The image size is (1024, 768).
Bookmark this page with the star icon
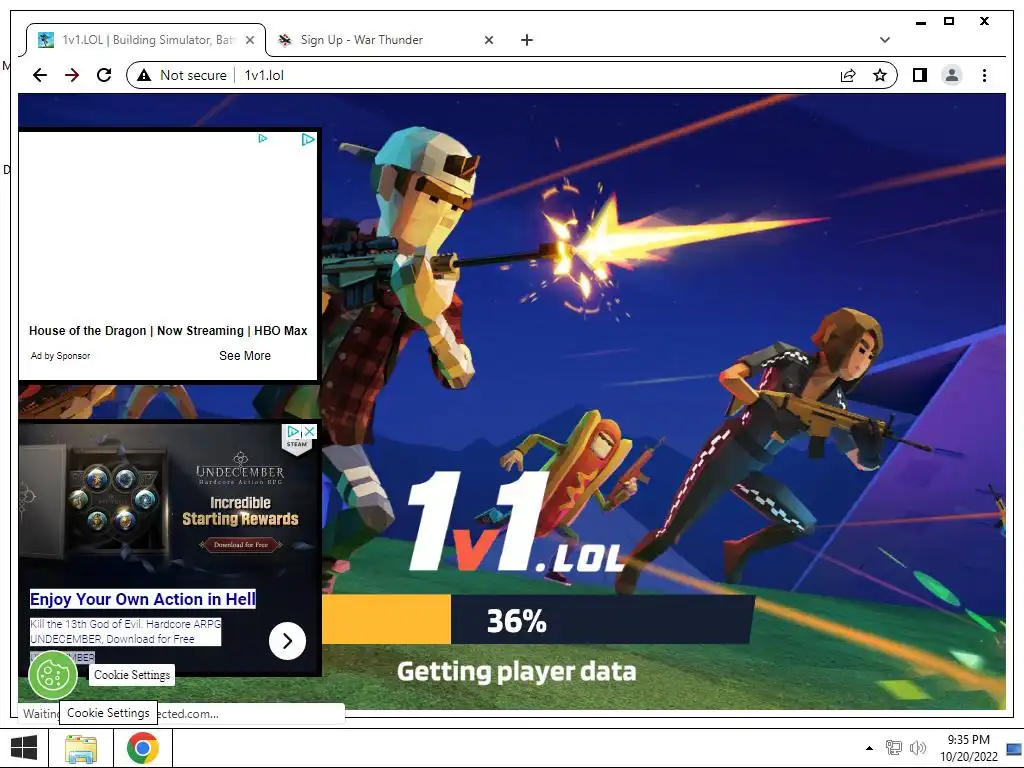880,75
